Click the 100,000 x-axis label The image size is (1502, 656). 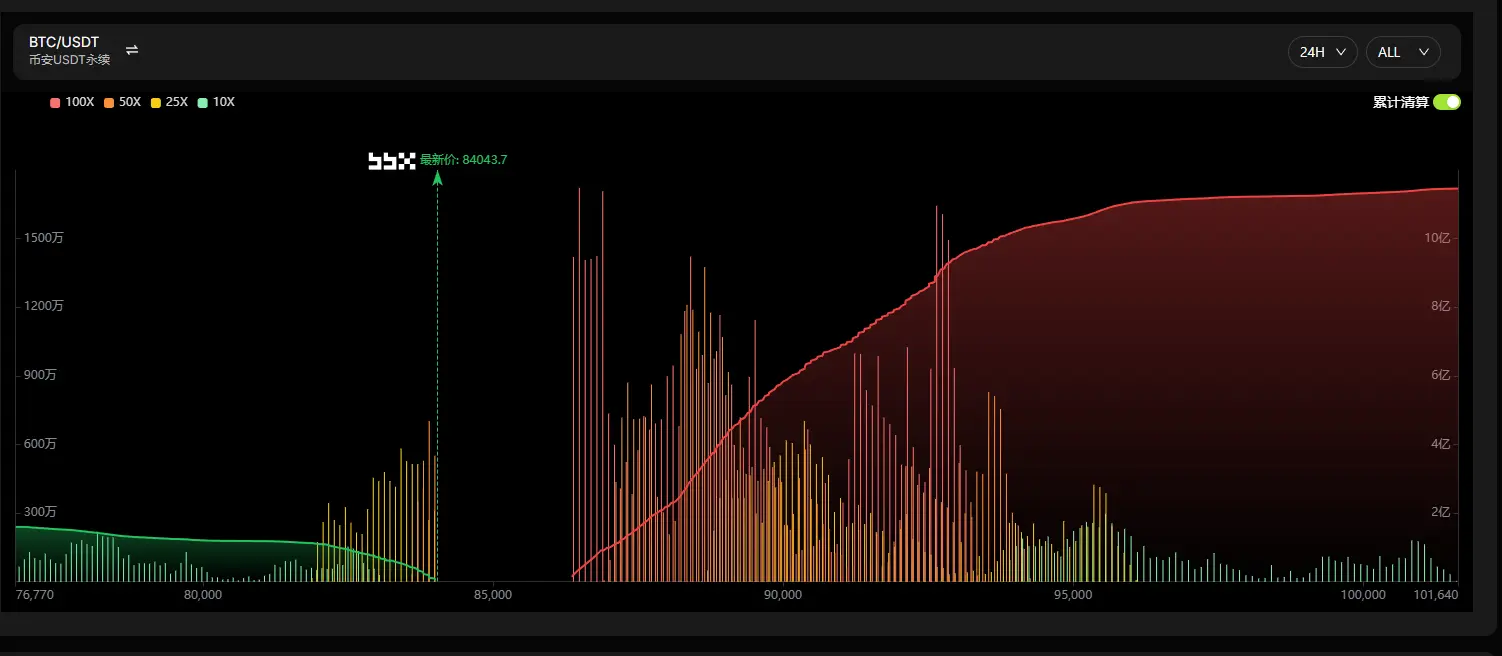pos(1363,595)
